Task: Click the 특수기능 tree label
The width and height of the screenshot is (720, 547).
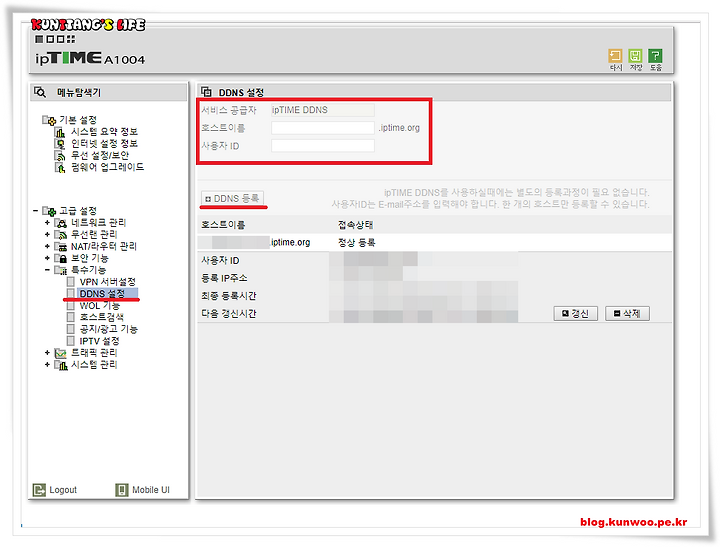Action: 89,270
